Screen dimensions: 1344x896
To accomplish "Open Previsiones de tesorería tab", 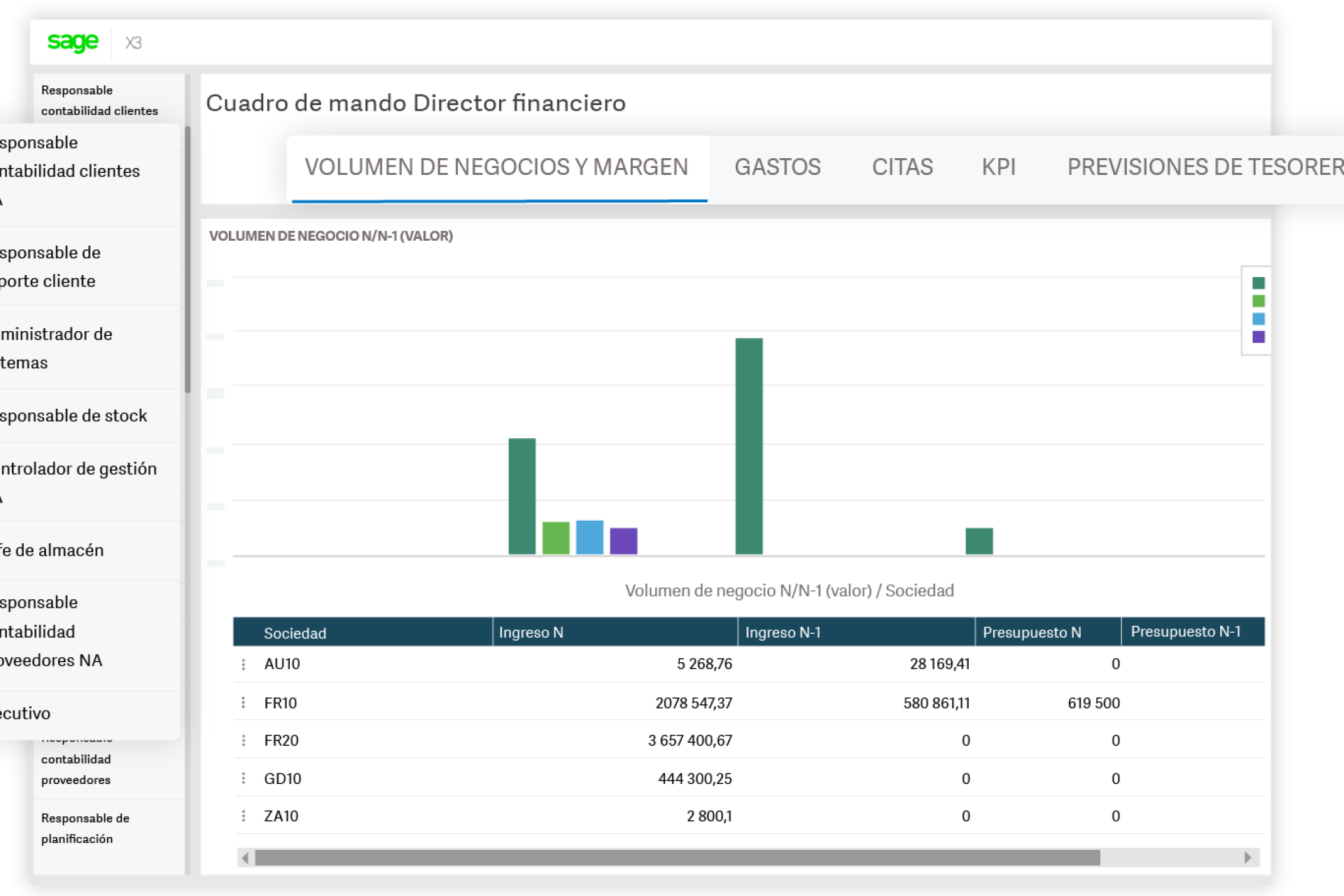I will (1205, 167).
